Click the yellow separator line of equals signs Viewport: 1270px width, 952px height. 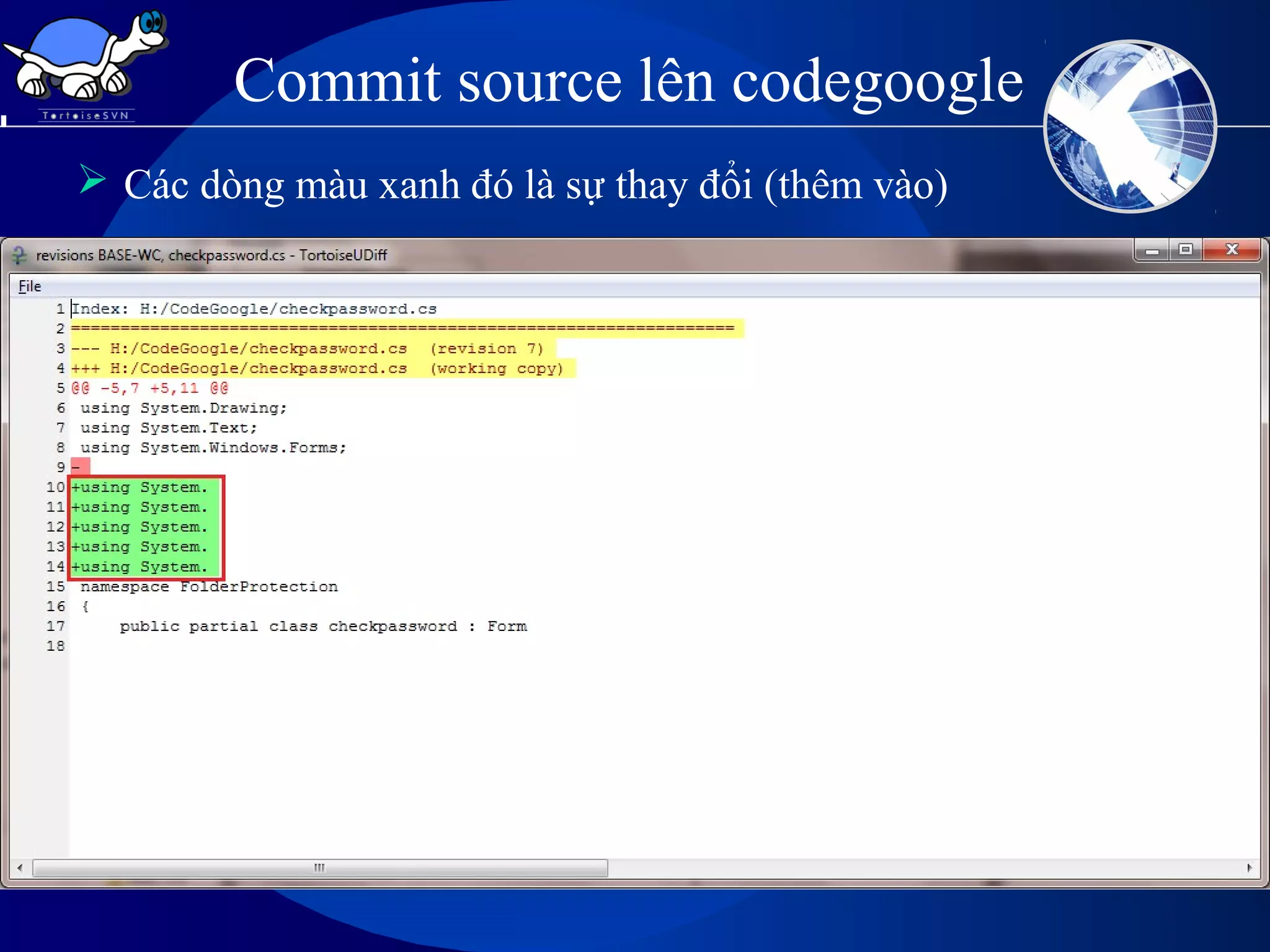(407, 328)
